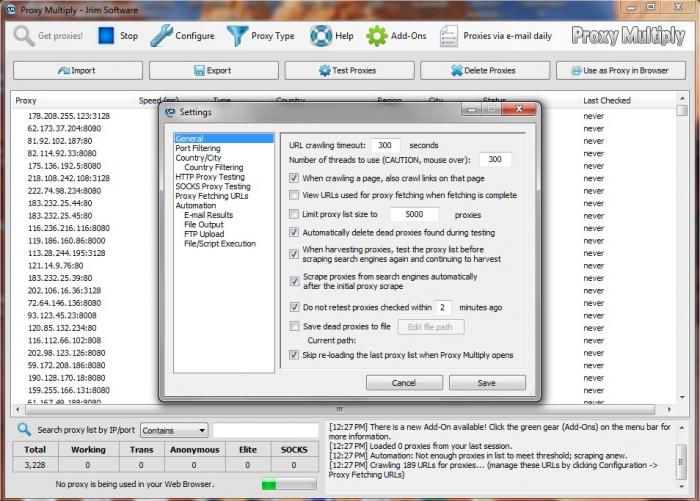Select proxy 178.208.255.123:3128
Viewport: 700px width, 501px height.
(69, 116)
